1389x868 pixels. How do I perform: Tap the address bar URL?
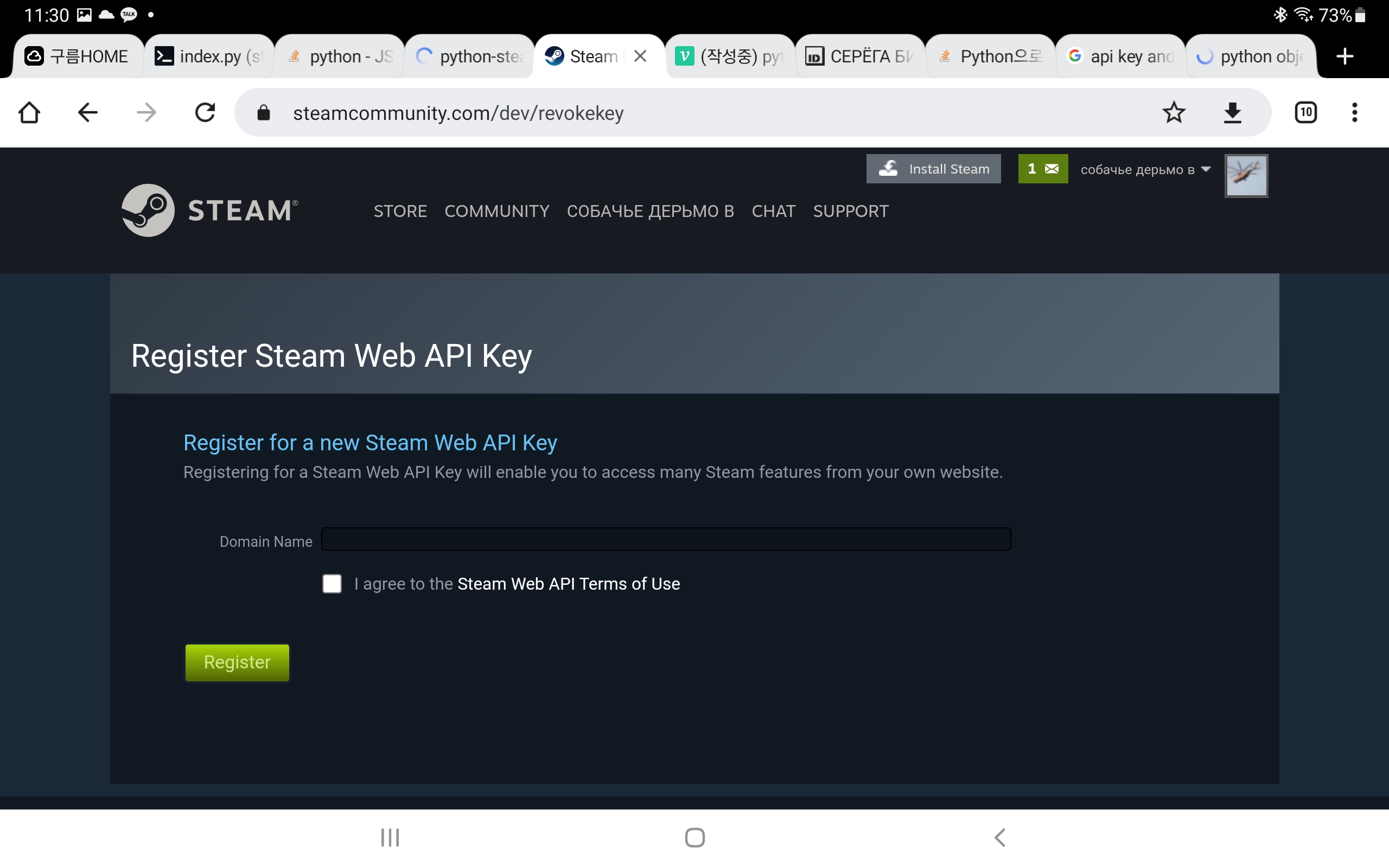click(x=458, y=113)
